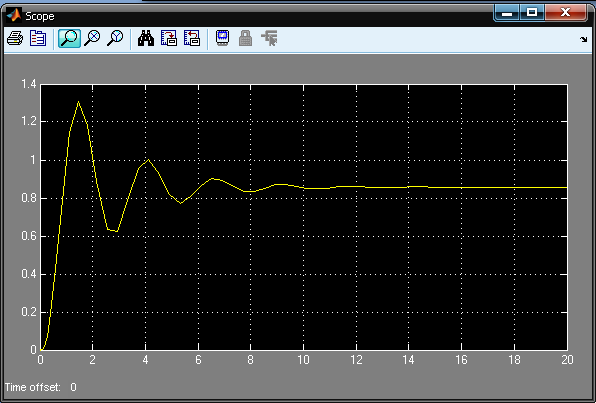Viewport: 596px width, 403px height.
Task: Click the Time offset label
Action: tap(33, 387)
